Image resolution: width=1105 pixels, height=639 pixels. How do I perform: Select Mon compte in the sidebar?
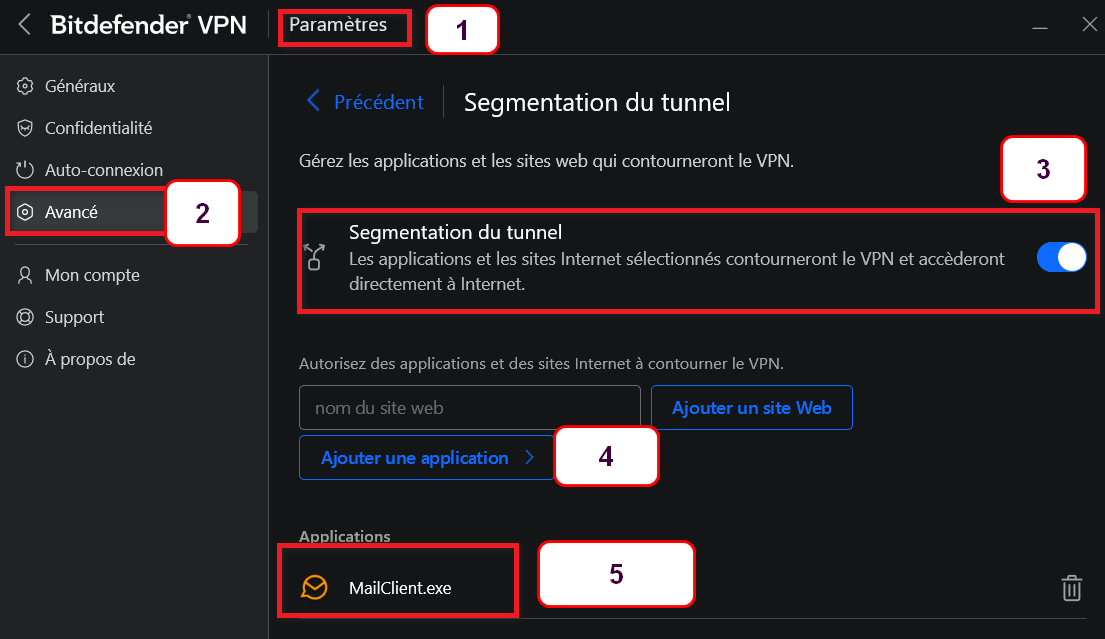92,275
